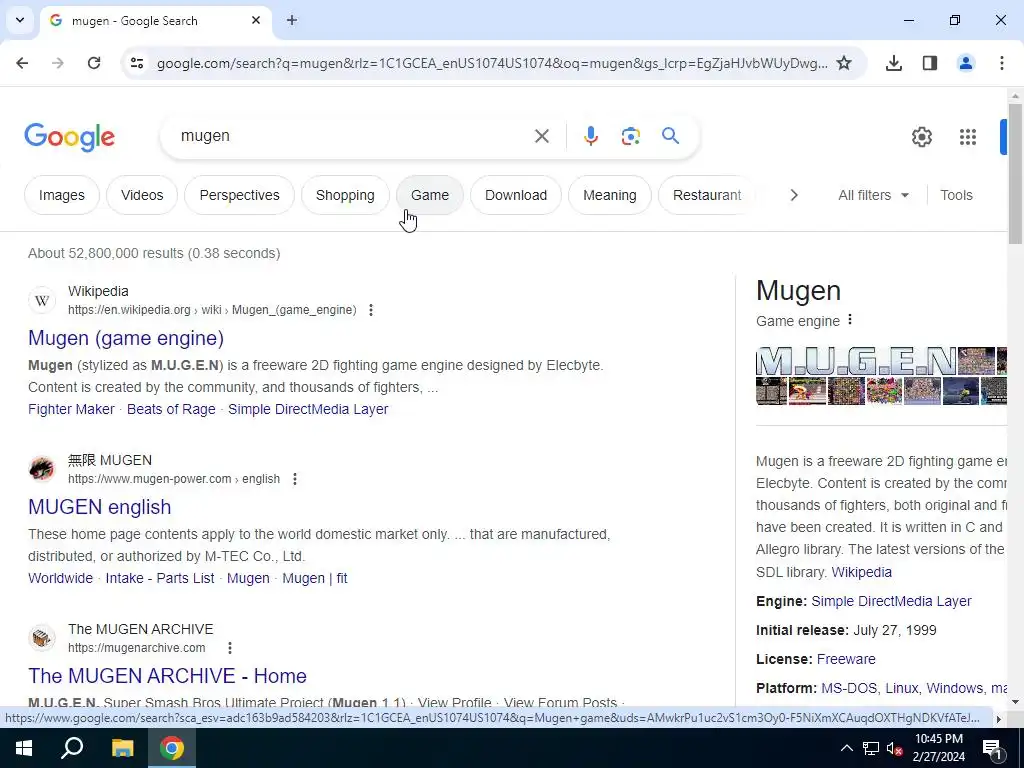Image resolution: width=1024 pixels, height=768 pixels.
Task: Open Fighter Maker sublink
Action: coord(71,409)
